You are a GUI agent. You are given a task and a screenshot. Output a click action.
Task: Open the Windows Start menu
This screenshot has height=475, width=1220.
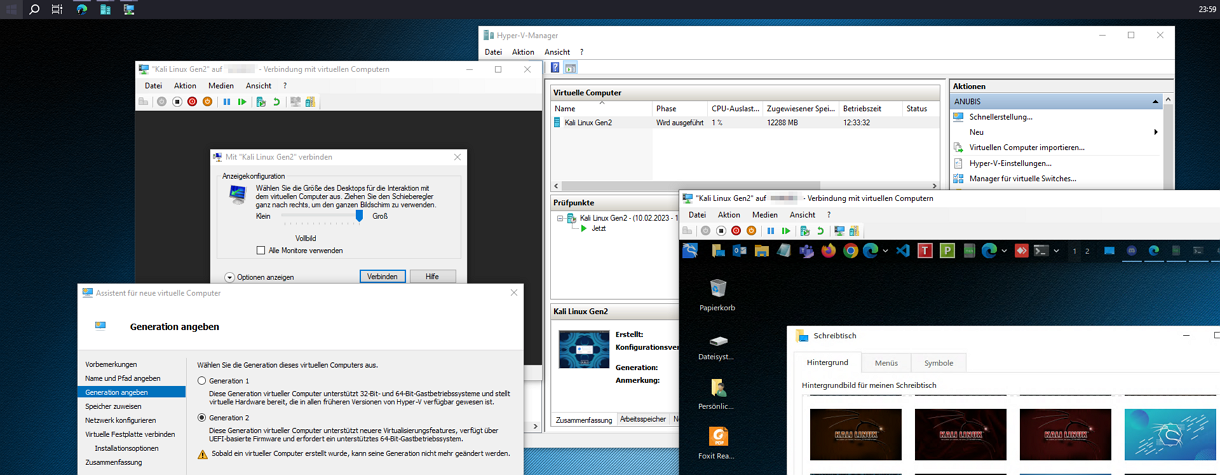[x=10, y=9]
